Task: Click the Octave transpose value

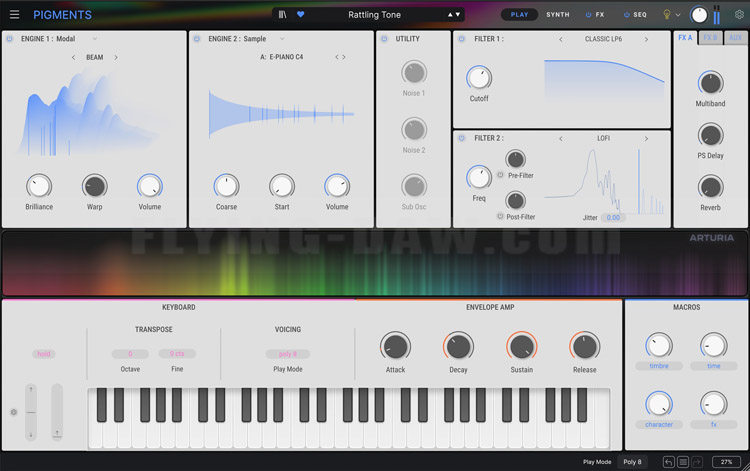Action: 130,354
